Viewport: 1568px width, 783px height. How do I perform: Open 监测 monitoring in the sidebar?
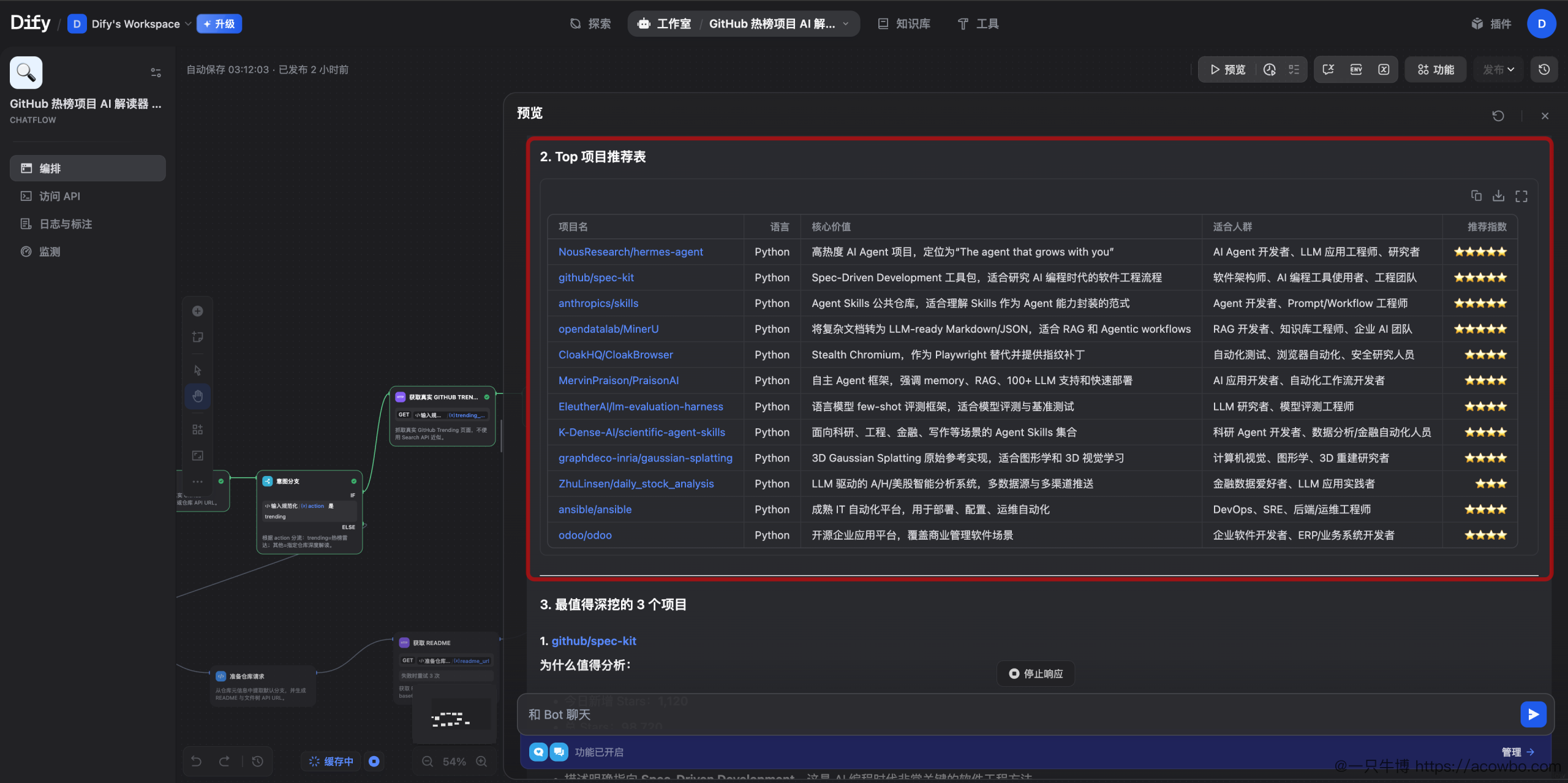click(x=88, y=251)
